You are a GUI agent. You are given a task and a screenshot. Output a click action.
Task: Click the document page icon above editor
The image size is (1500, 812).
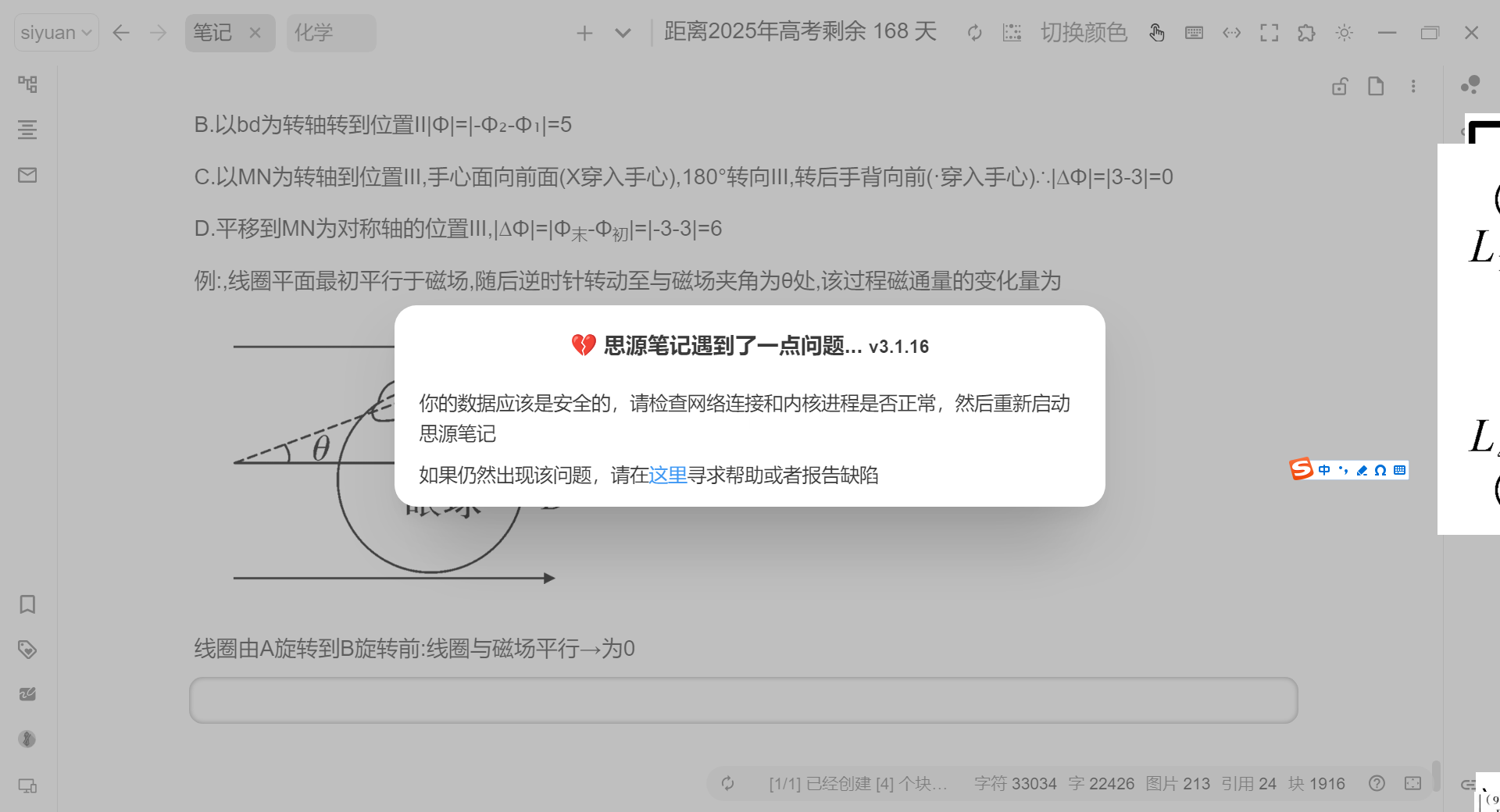(1376, 86)
